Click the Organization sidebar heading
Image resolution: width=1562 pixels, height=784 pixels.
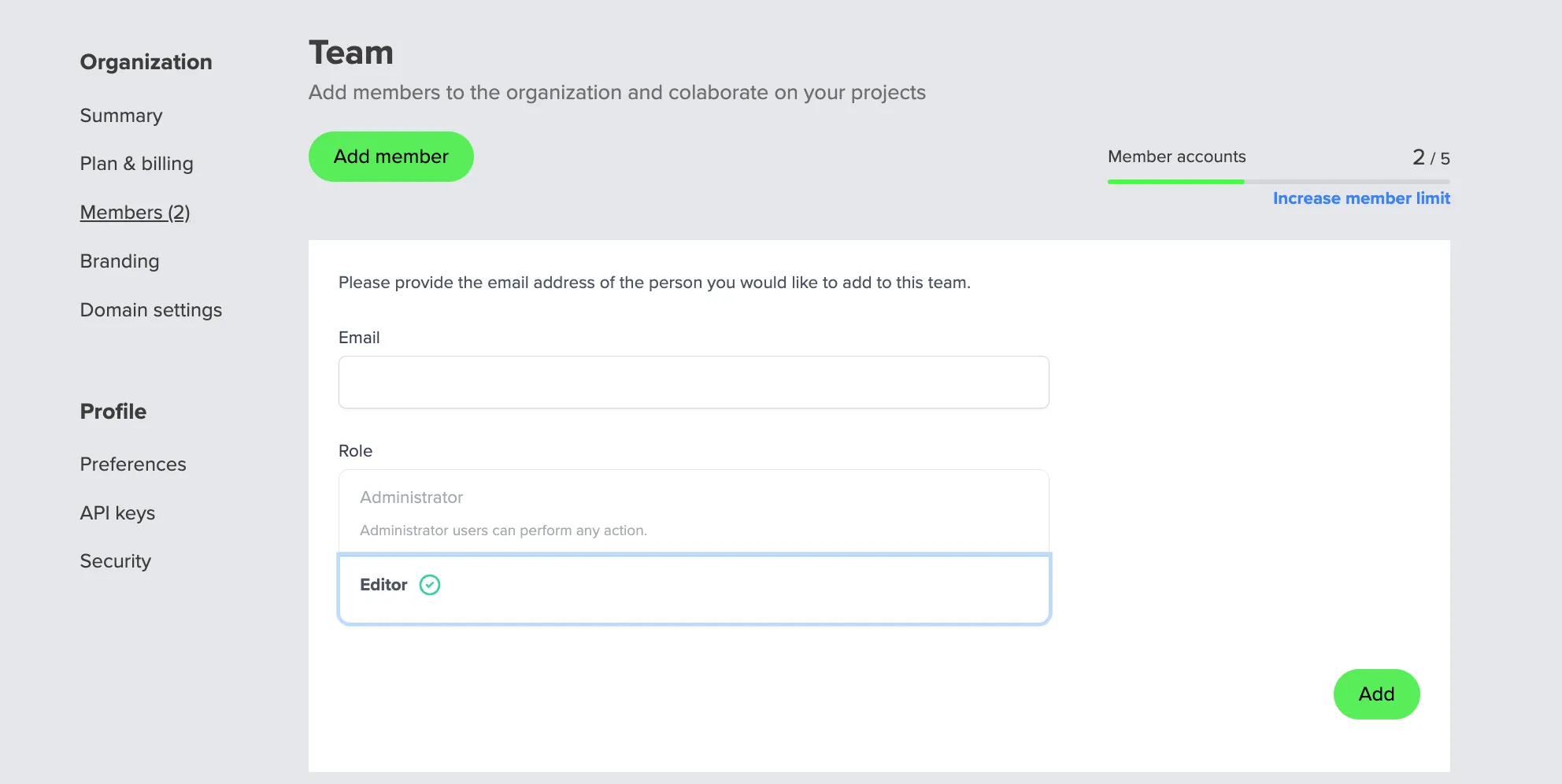point(146,62)
